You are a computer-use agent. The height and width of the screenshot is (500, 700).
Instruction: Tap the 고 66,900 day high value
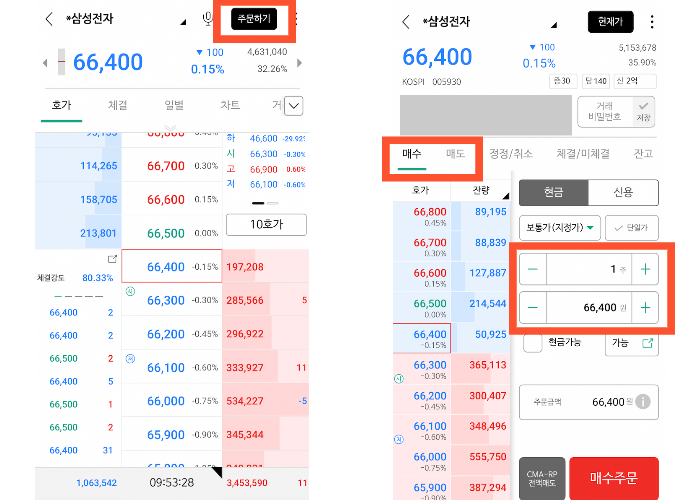pyautogui.click(x=266, y=169)
